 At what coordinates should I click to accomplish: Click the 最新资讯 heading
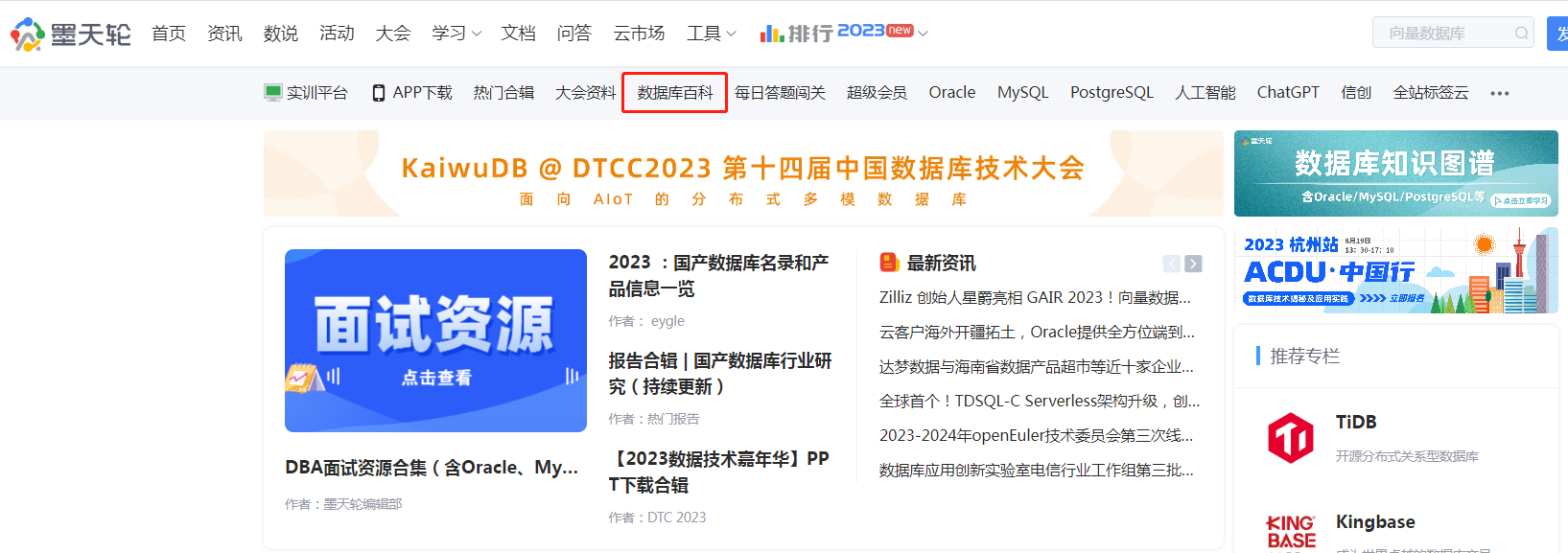point(941,263)
